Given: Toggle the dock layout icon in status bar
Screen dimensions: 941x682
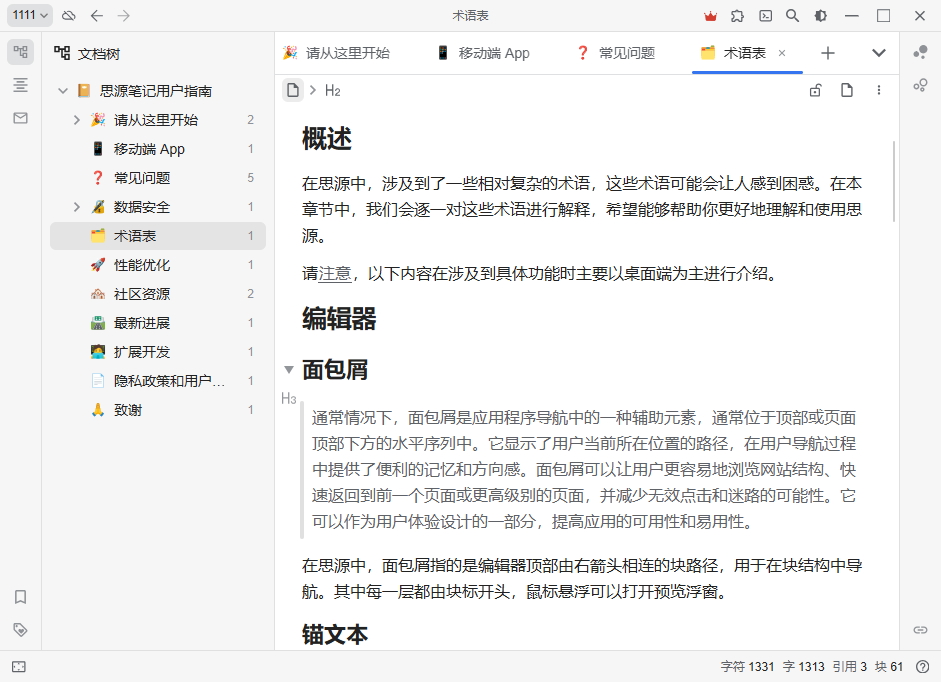Looking at the screenshot, I should coord(19,667).
